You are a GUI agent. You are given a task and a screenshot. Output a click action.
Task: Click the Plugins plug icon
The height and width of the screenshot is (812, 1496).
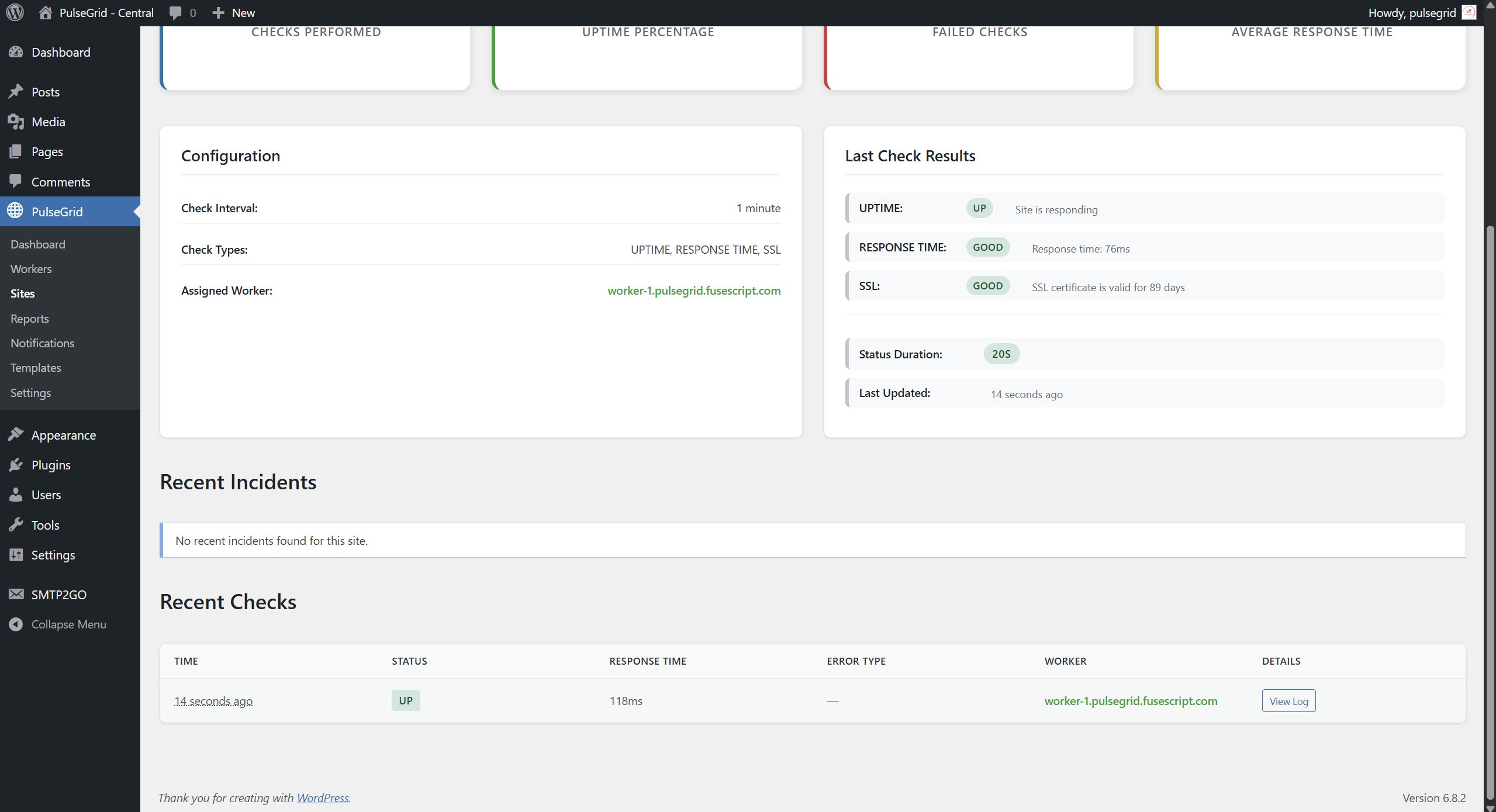coord(16,465)
